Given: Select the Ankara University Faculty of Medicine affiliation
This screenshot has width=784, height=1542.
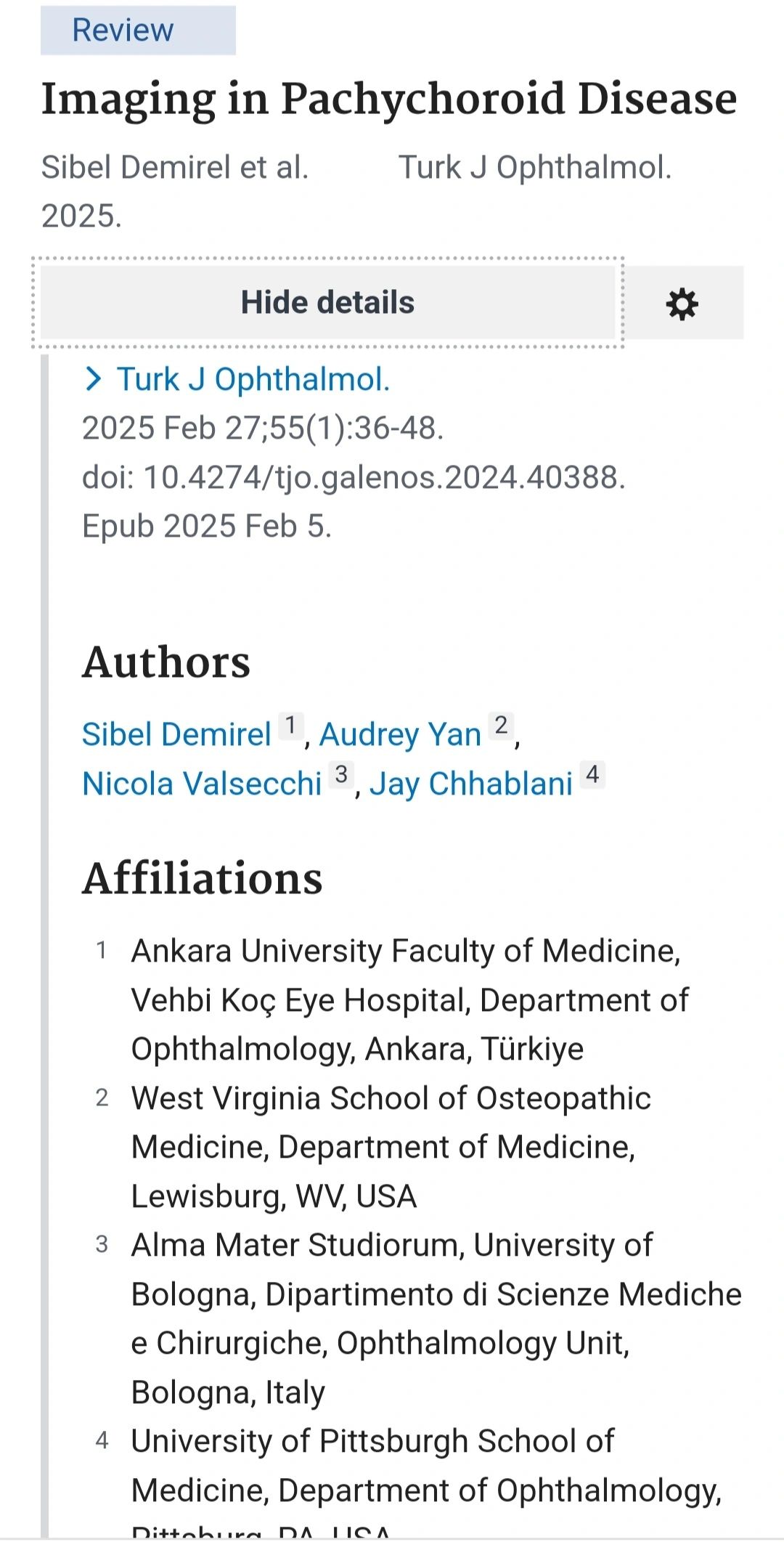Looking at the screenshot, I should (410, 1000).
